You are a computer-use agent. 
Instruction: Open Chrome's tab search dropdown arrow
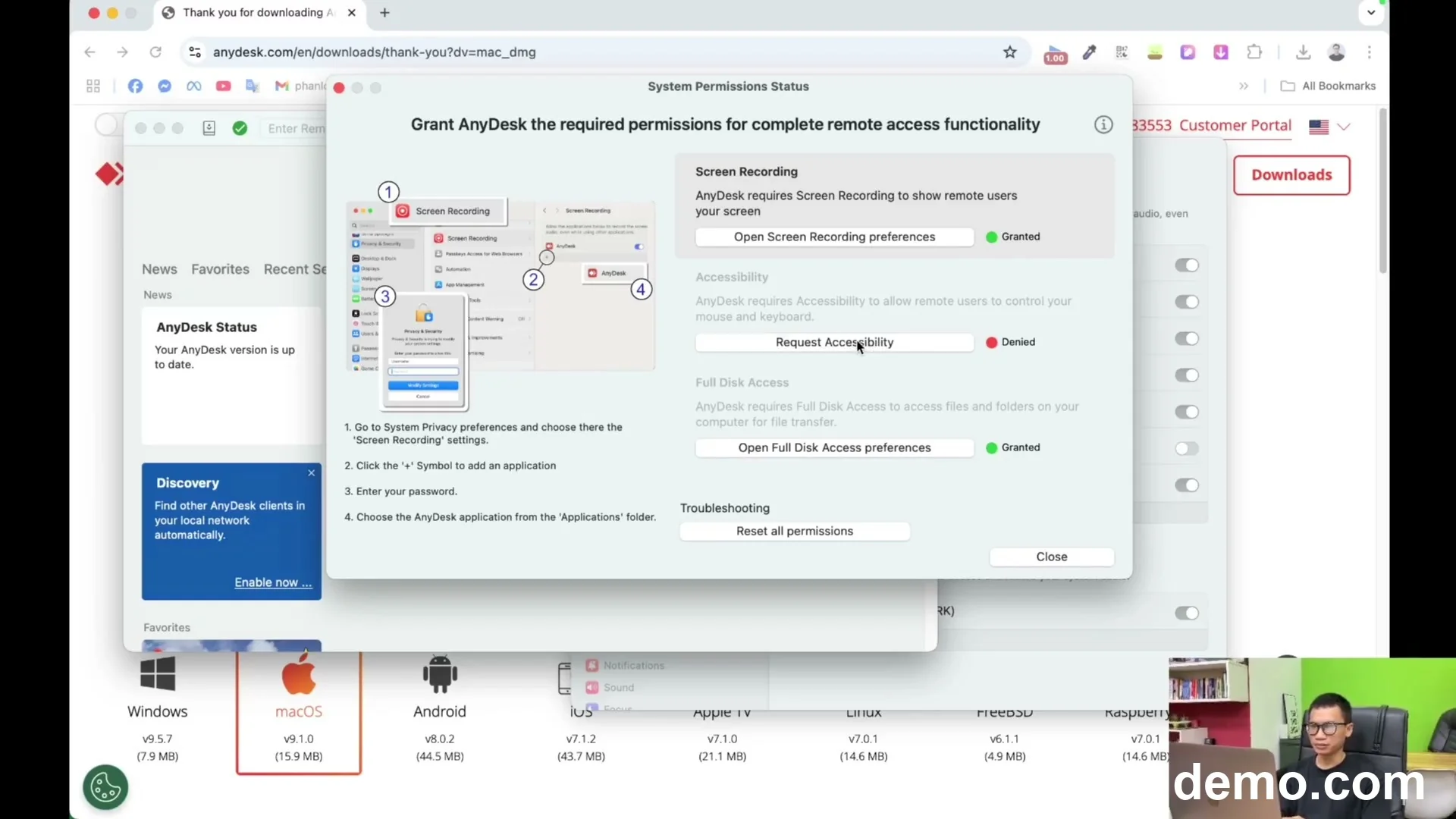click(x=1371, y=13)
